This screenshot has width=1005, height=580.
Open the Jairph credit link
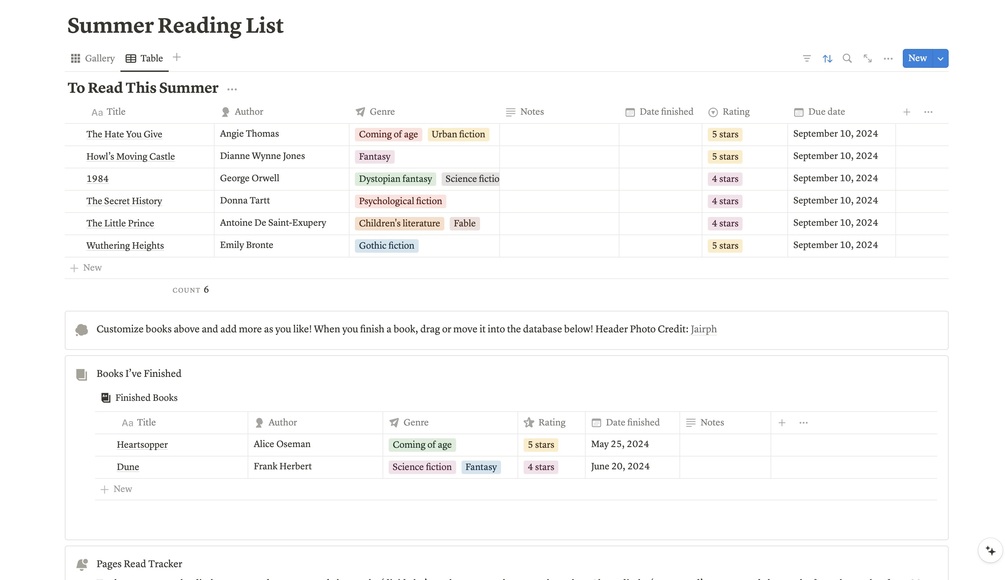[704, 329]
